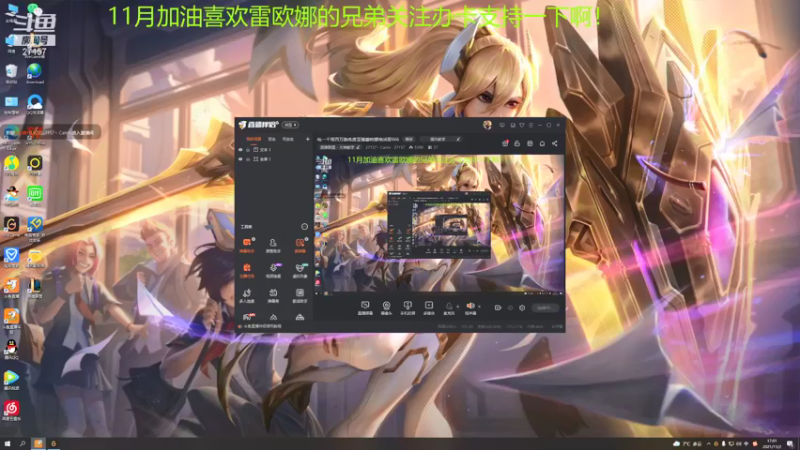Add a multimedia source
Screen dimensions: 800x450
429,307
